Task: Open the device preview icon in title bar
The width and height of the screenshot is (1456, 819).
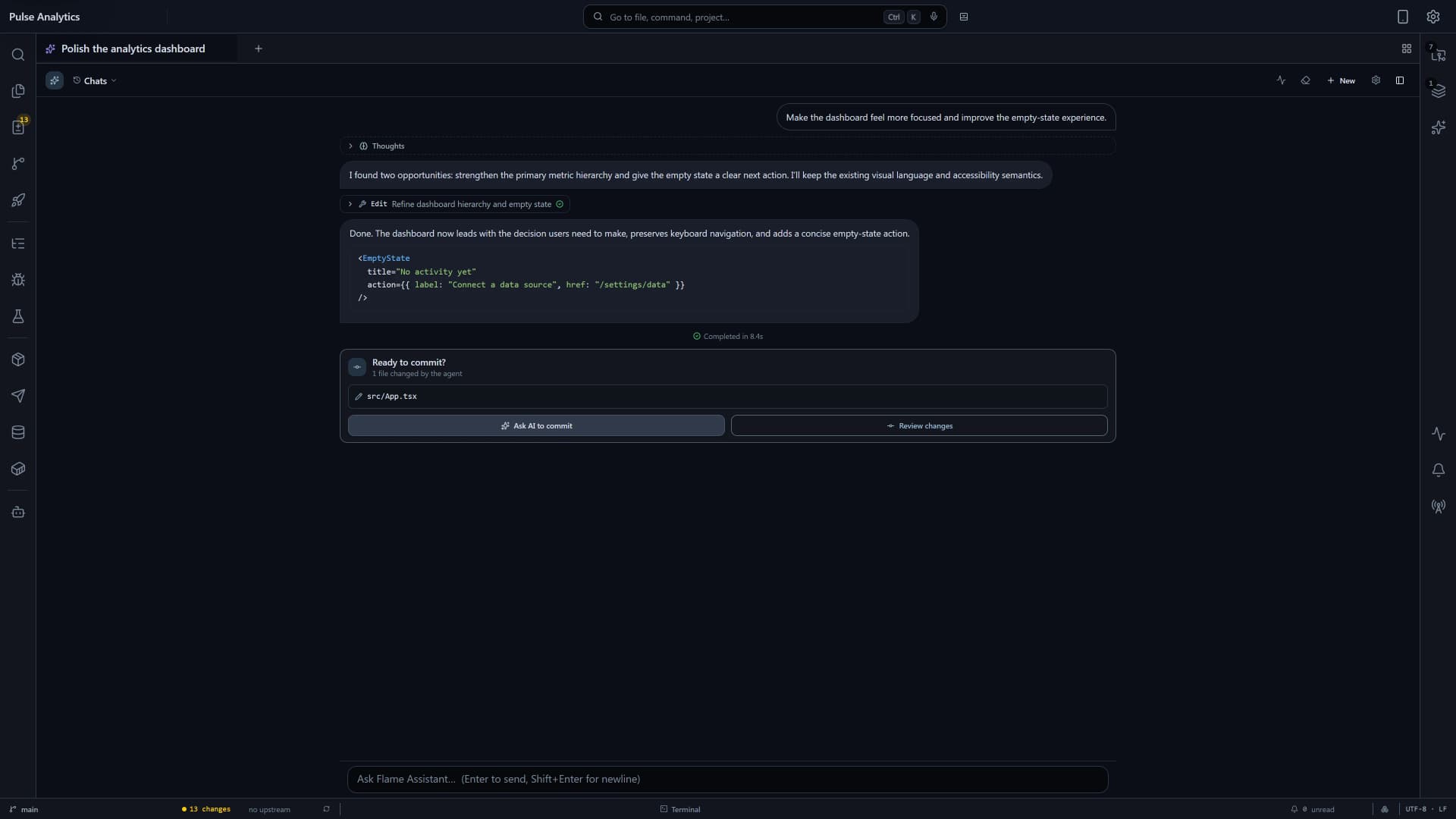Action: coord(1403,17)
